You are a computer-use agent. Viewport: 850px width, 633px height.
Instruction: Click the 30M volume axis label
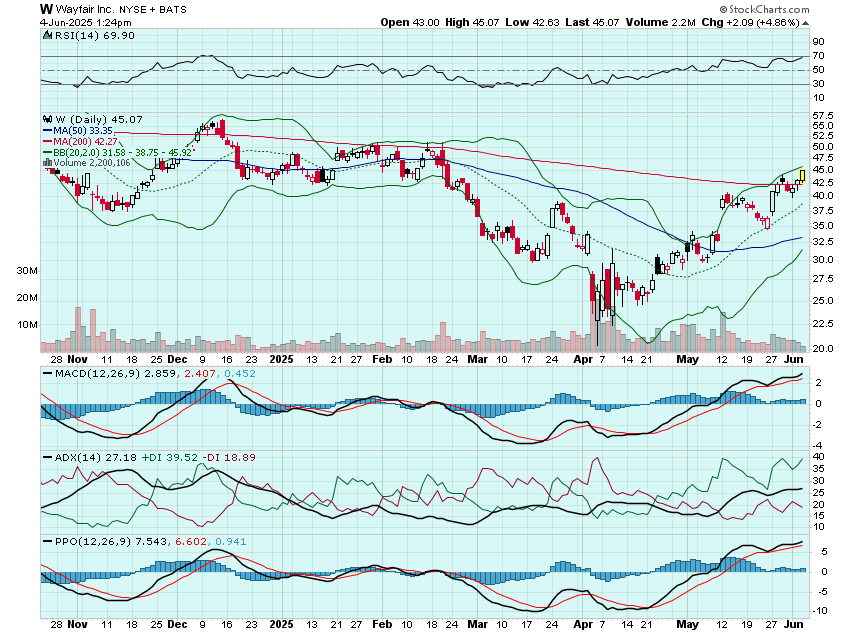(x=27, y=270)
